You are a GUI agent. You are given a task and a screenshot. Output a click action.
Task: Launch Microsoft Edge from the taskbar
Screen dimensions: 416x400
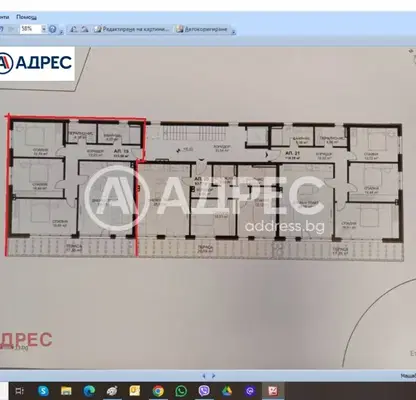[89, 391]
